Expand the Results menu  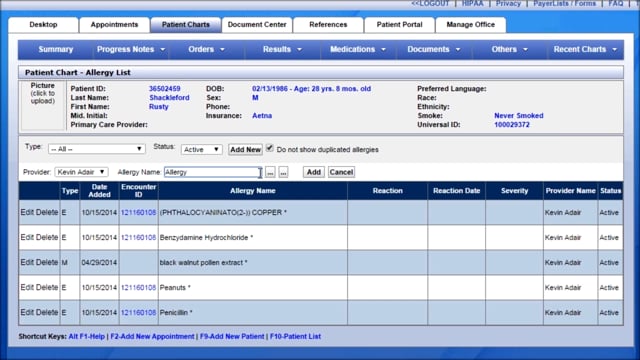point(282,49)
